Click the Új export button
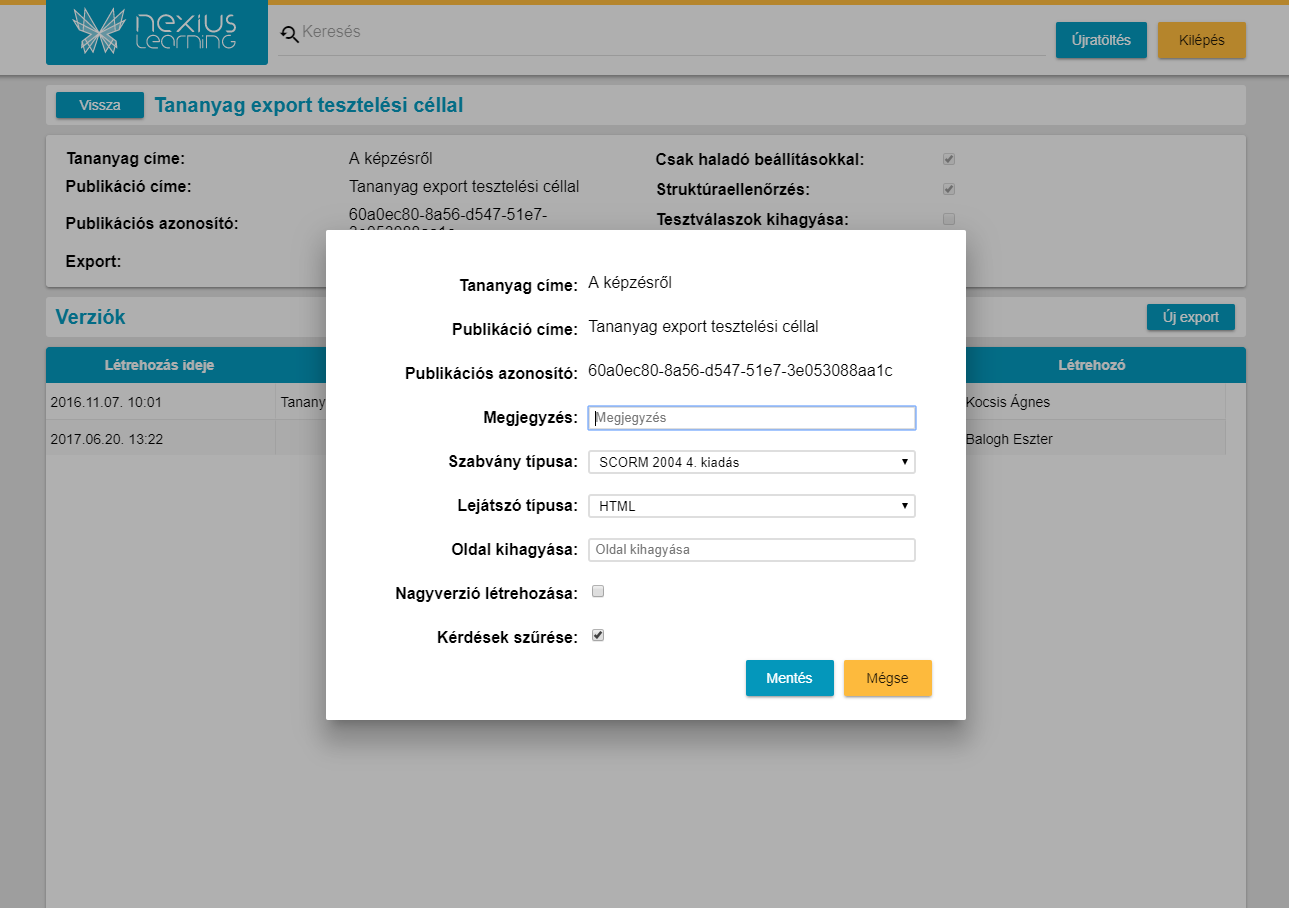The height and width of the screenshot is (908, 1289). 1190,317
